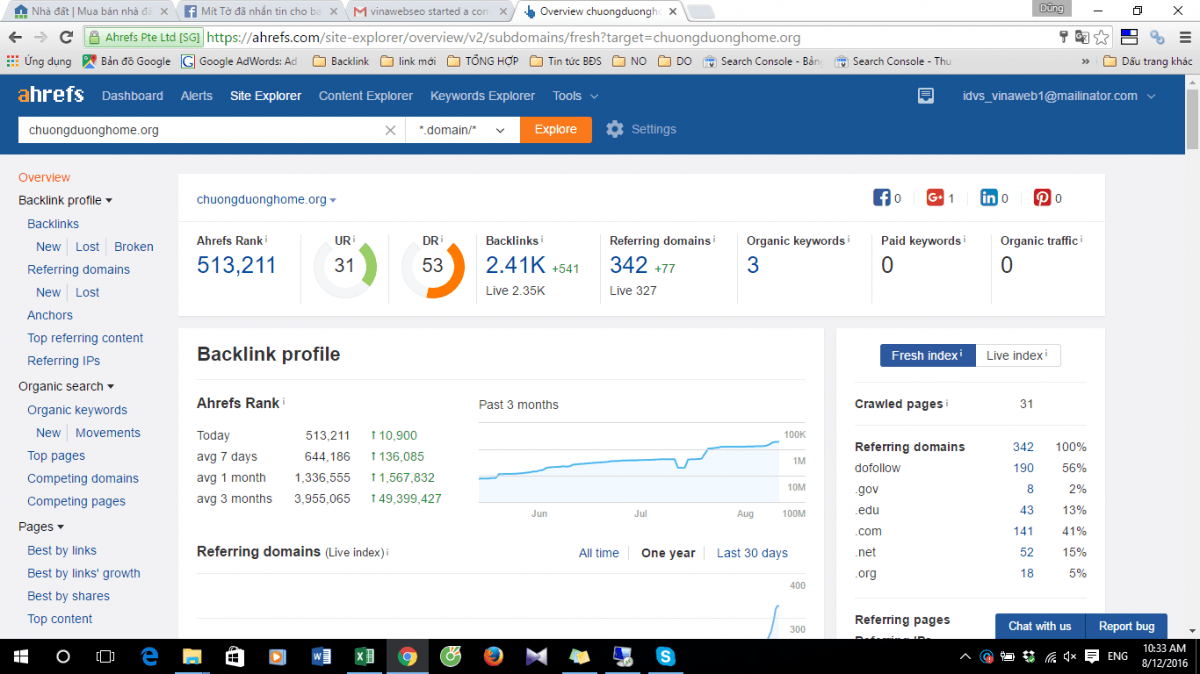The height and width of the screenshot is (674, 1200).
Task: Collapse the Backlink profile sidebar section
Action: 65,200
